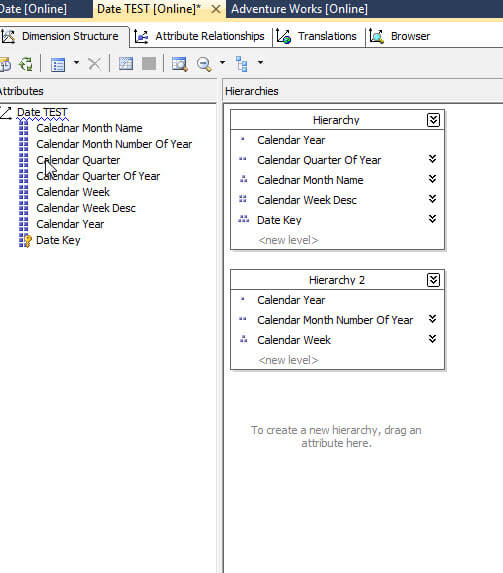Collapse the first Hierarchy box chevron
The width and height of the screenshot is (503, 573).
tap(433, 120)
